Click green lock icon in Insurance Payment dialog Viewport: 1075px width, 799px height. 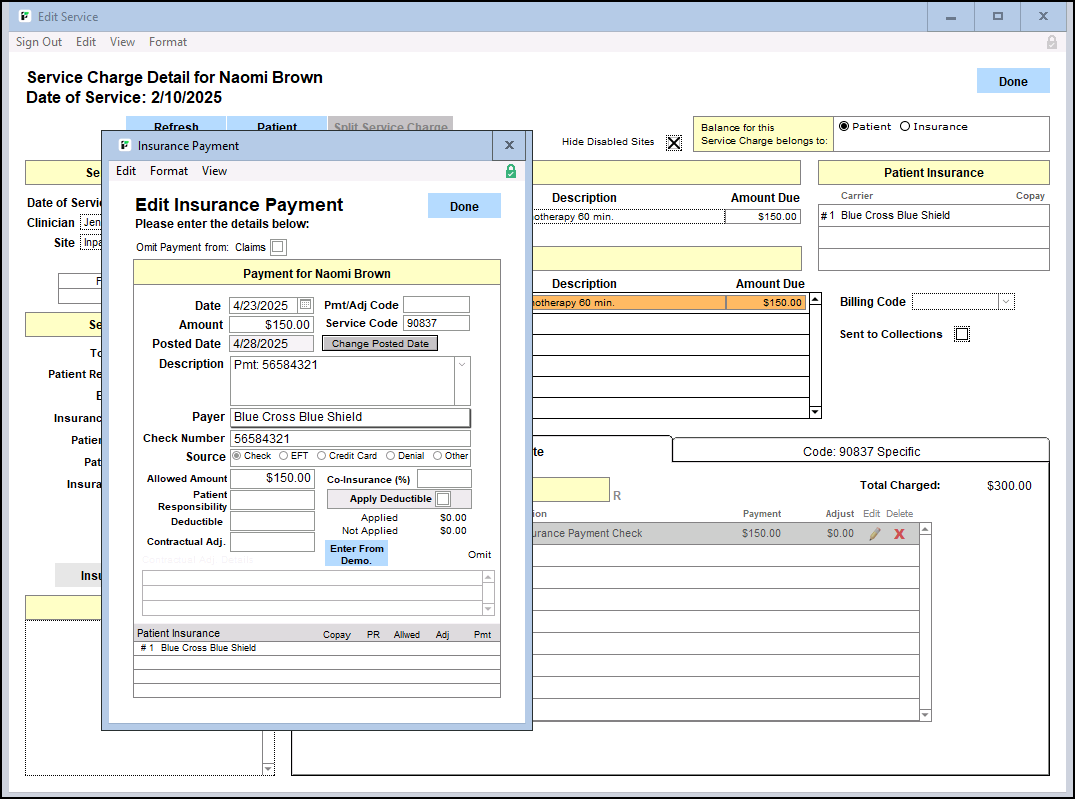click(511, 171)
